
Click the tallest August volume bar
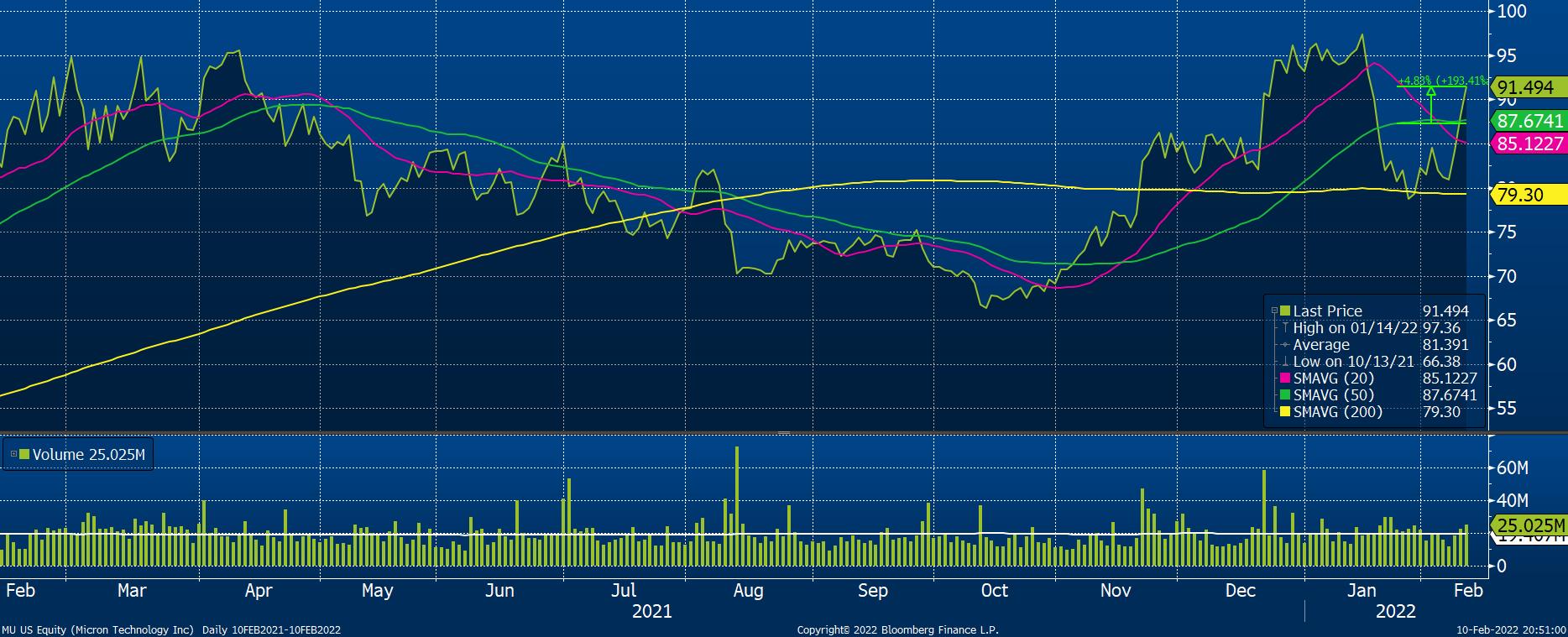pyautogui.click(x=736, y=506)
